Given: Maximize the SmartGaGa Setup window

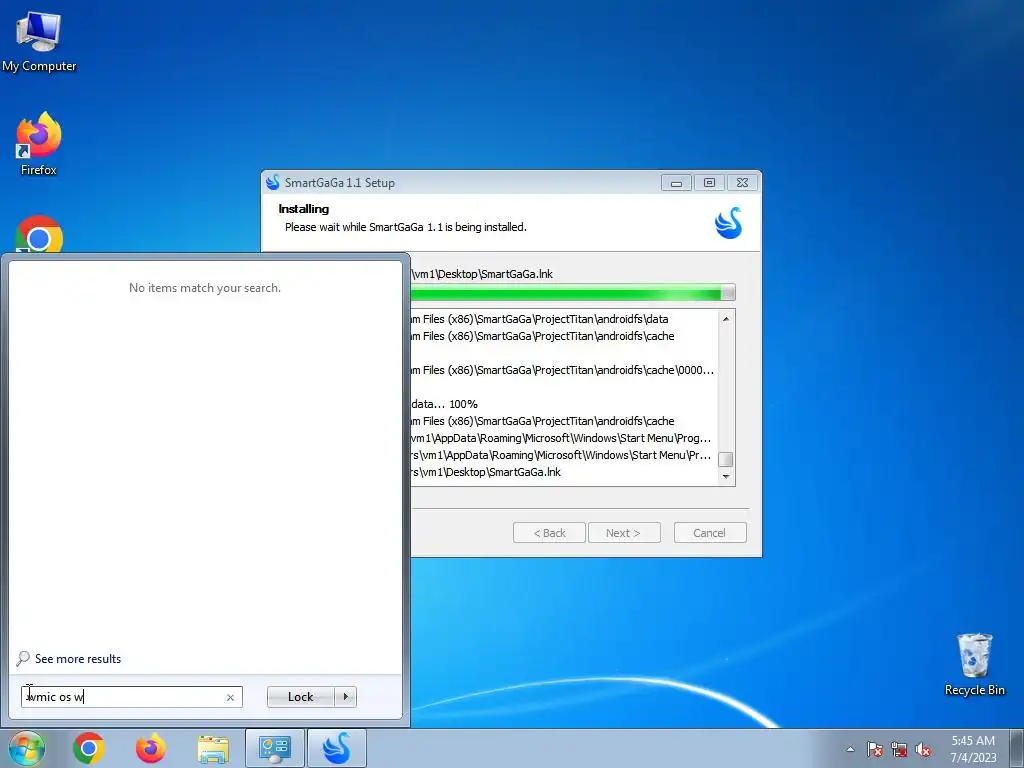Looking at the screenshot, I should coord(709,183).
